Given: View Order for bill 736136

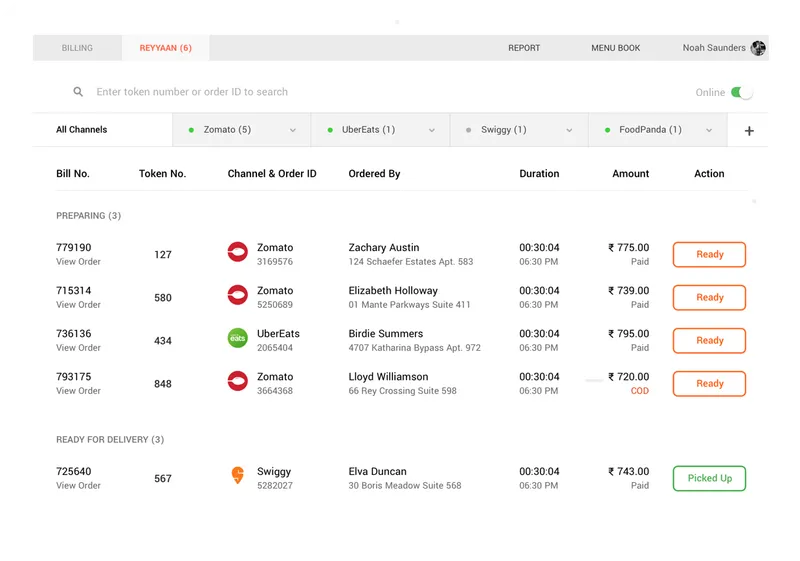Looking at the screenshot, I should [78, 348].
